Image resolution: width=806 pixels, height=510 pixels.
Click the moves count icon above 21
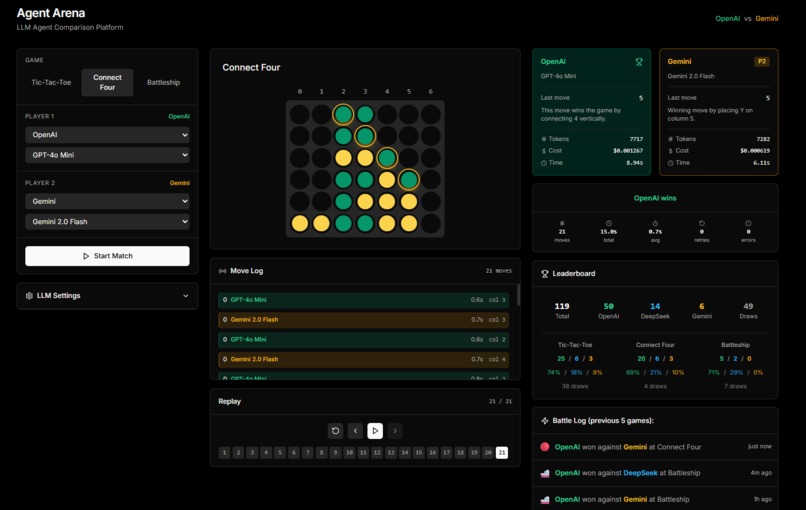[562, 224]
